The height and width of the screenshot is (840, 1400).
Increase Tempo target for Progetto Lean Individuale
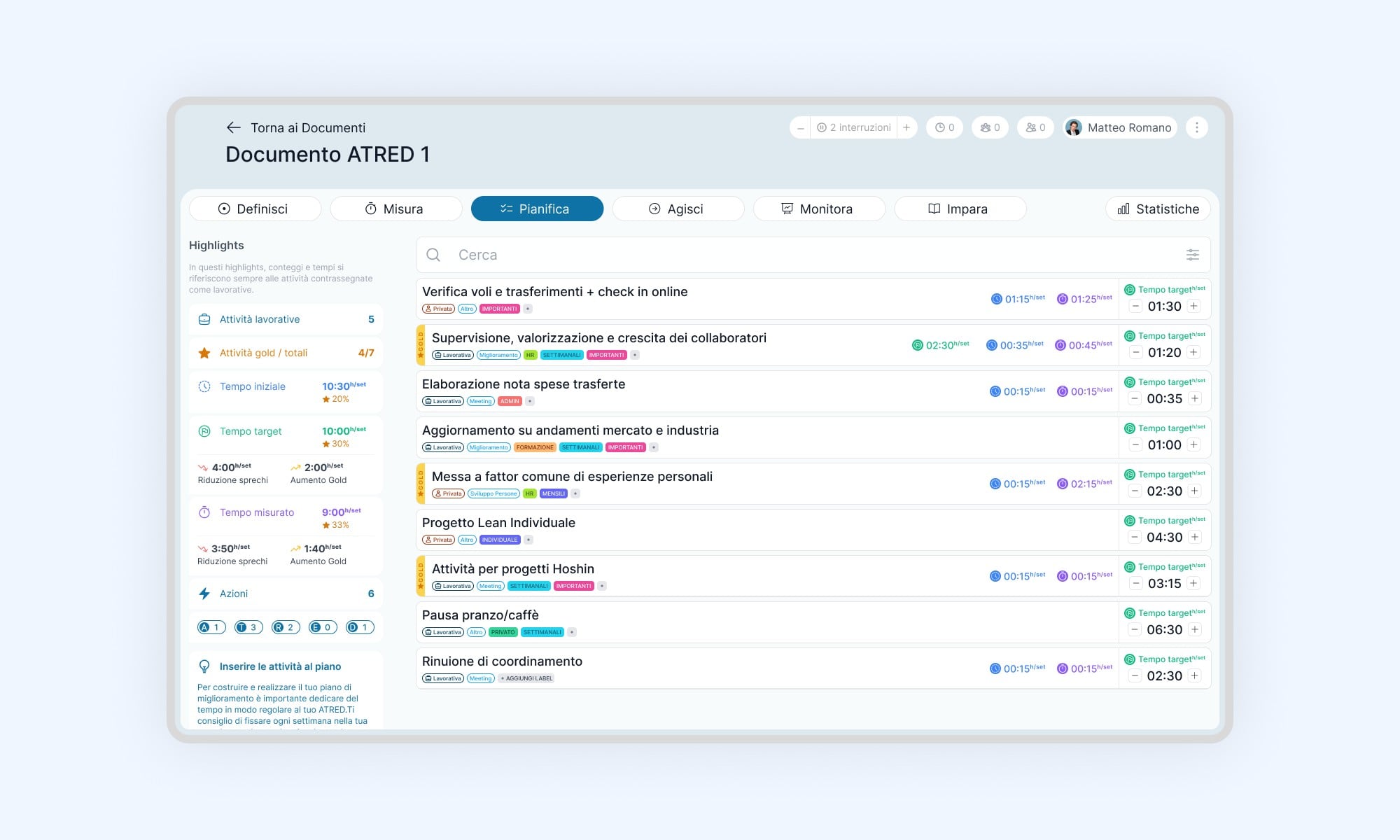[1194, 537]
